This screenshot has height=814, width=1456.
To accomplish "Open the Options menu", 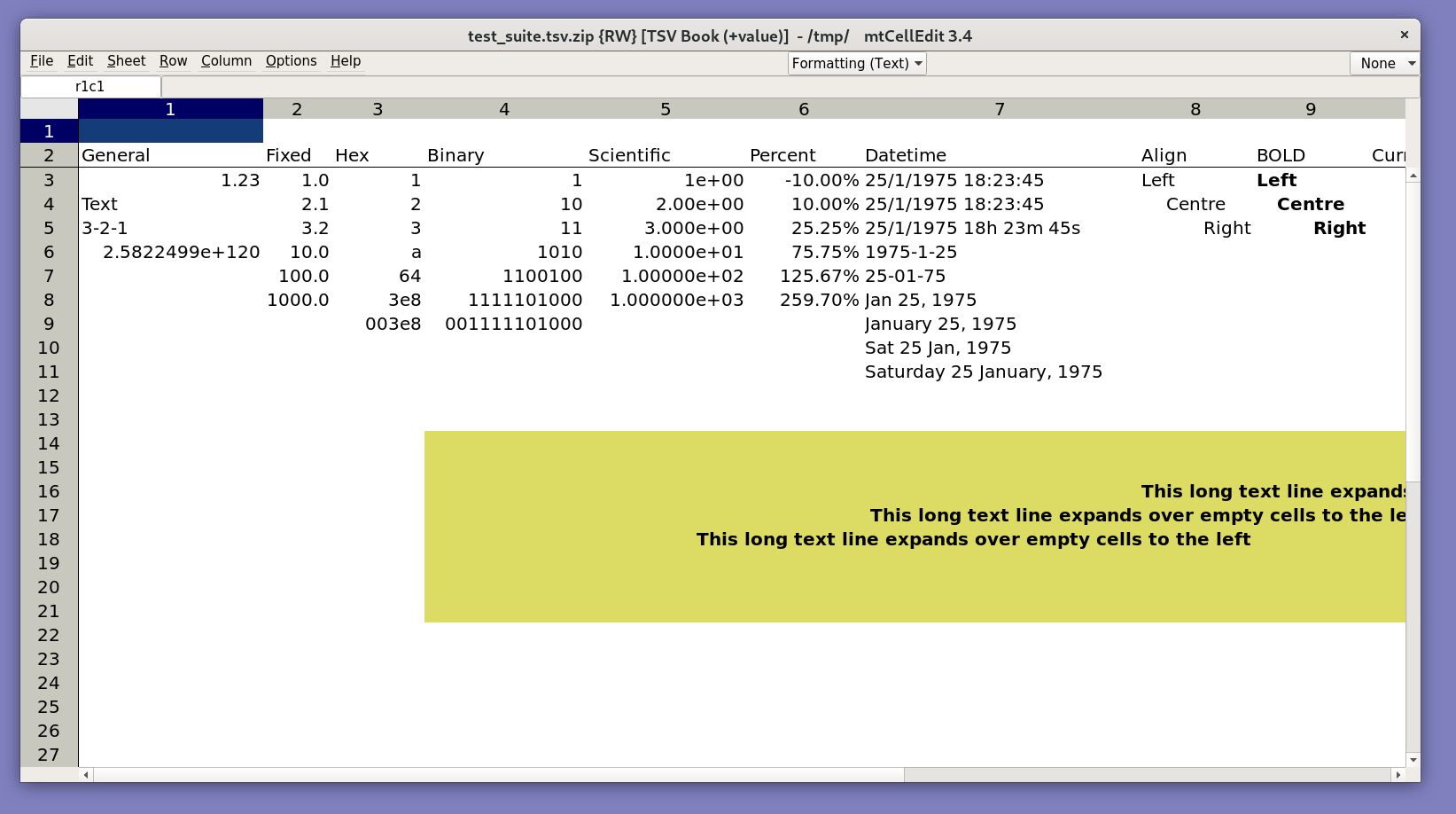I will pyautogui.click(x=291, y=61).
